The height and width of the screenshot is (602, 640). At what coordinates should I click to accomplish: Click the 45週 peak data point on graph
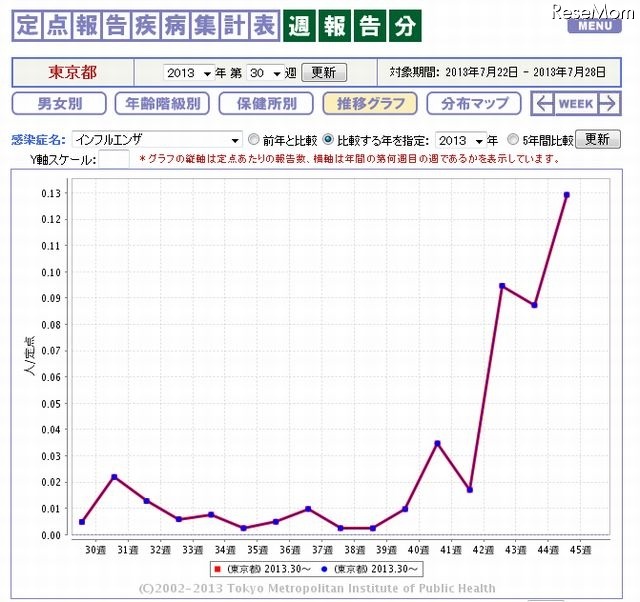tap(566, 194)
